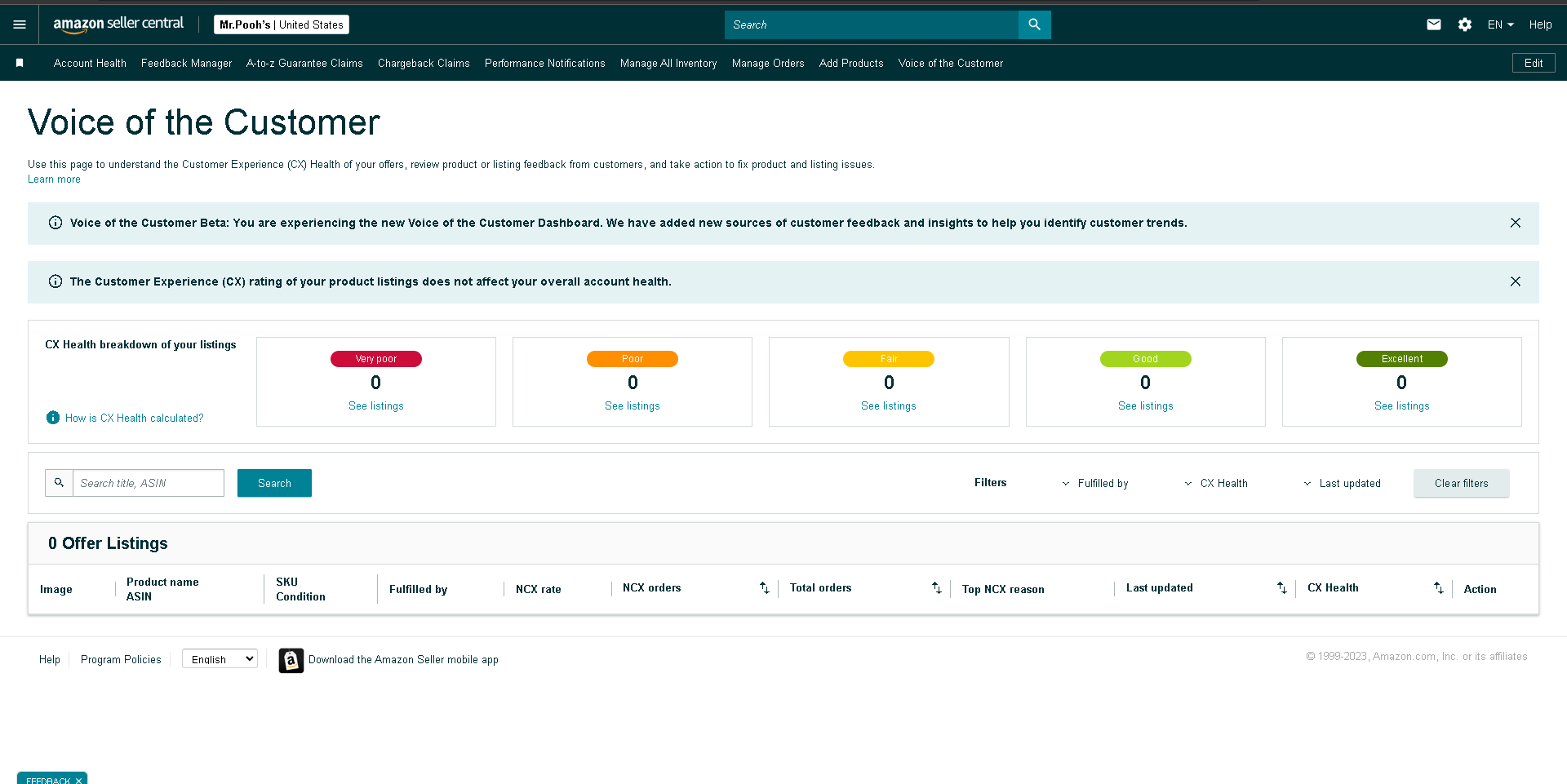Click the dark green Excellent badge
Screen dimensions: 1567x784
(1402, 359)
